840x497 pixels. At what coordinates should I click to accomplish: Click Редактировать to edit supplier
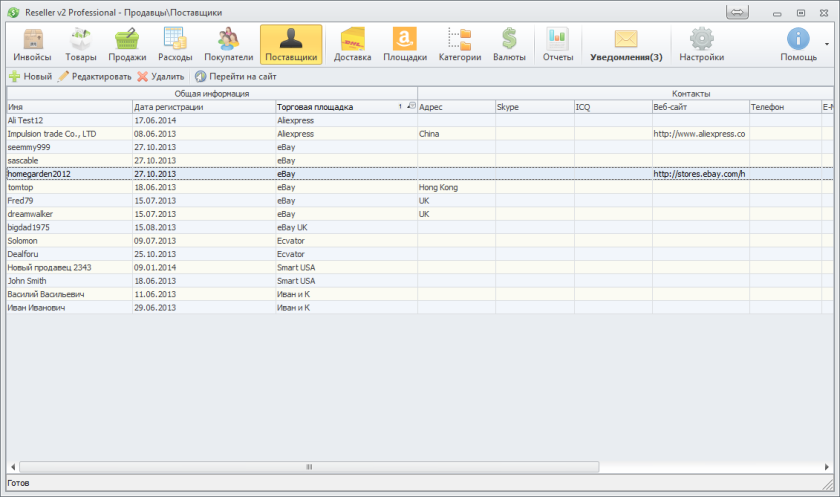point(94,76)
